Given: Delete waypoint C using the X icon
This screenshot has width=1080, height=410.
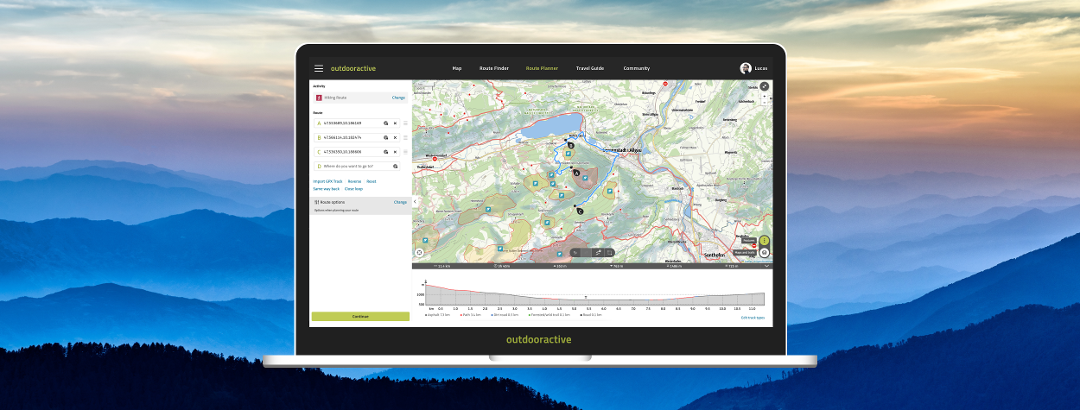Looking at the screenshot, I should pyautogui.click(x=395, y=152).
